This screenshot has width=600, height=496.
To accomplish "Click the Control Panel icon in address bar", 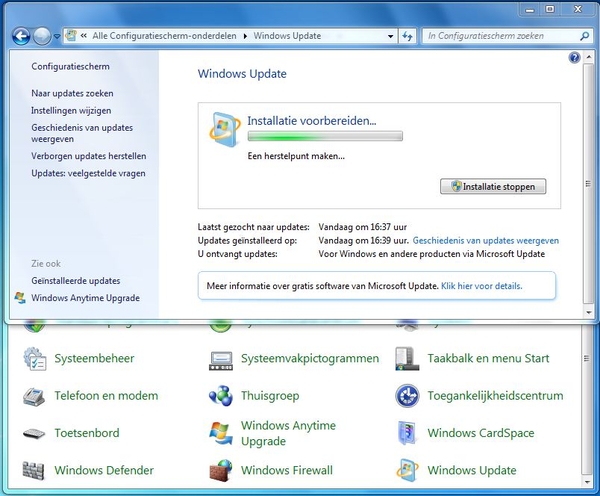I will pyautogui.click(x=71, y=36).
